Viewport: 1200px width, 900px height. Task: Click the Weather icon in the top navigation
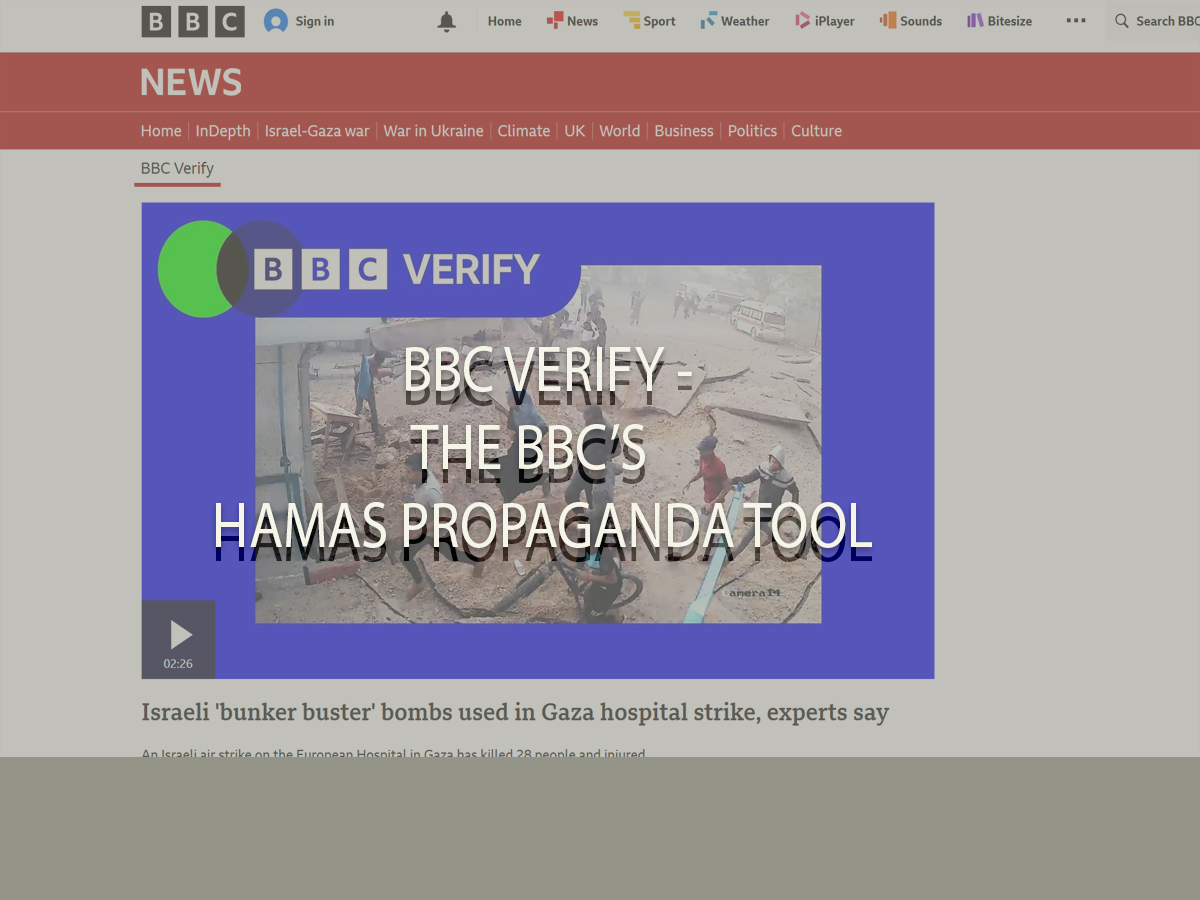tap(708, 20)
